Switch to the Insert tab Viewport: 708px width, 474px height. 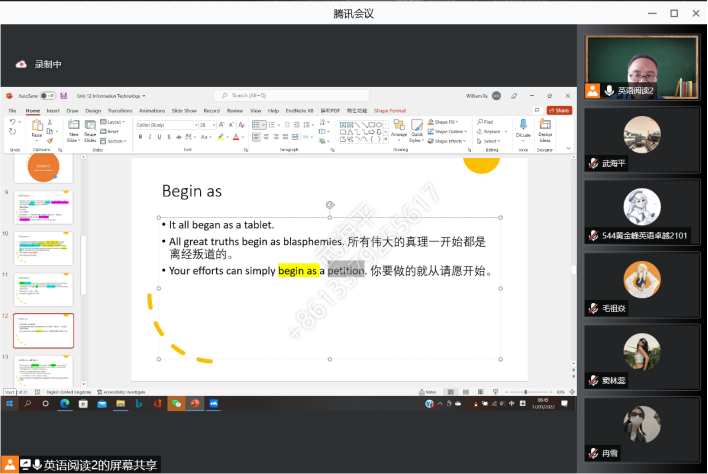click(x=53, y=111)
